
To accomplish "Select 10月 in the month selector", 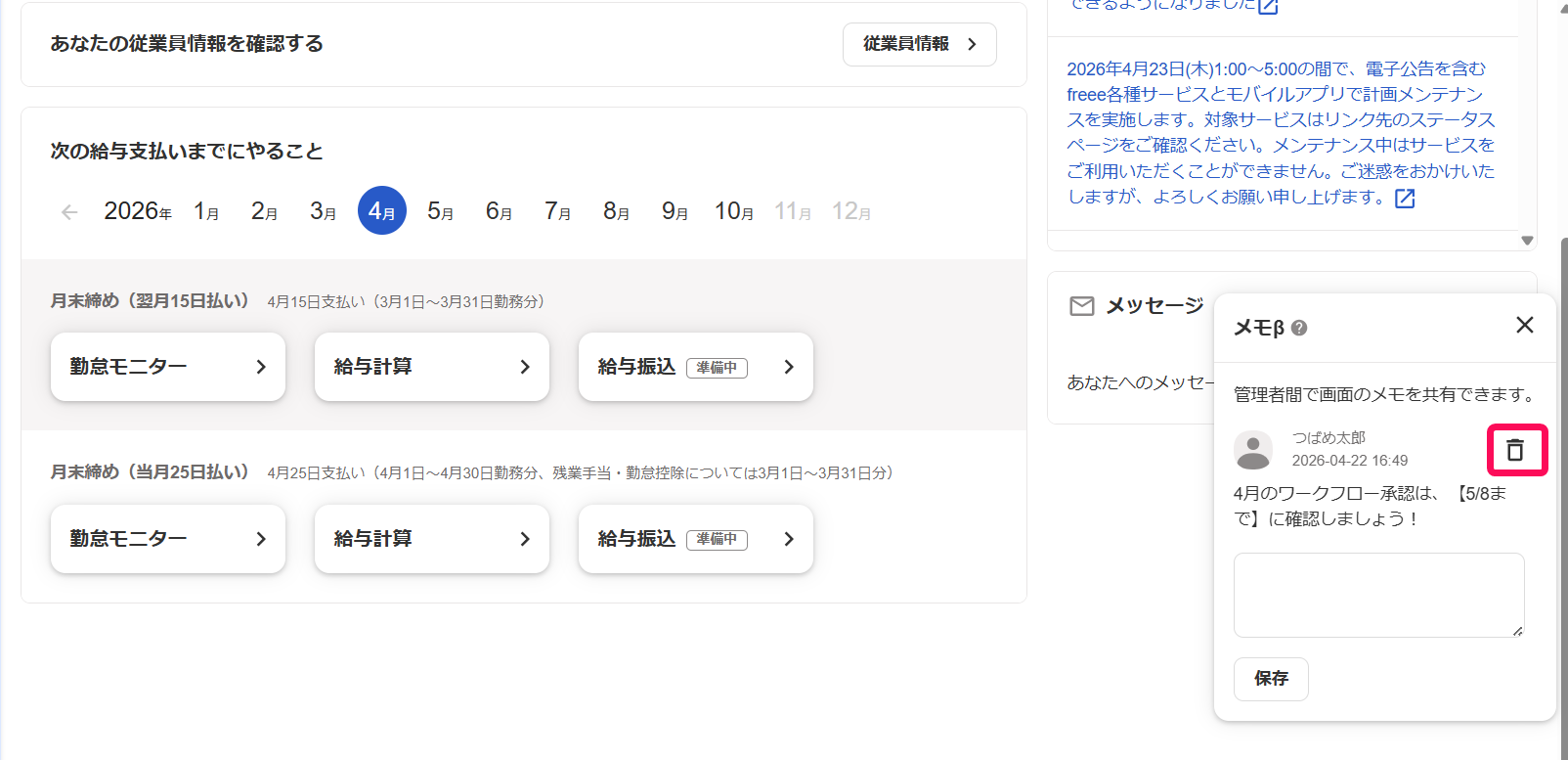I will point(734,211).
